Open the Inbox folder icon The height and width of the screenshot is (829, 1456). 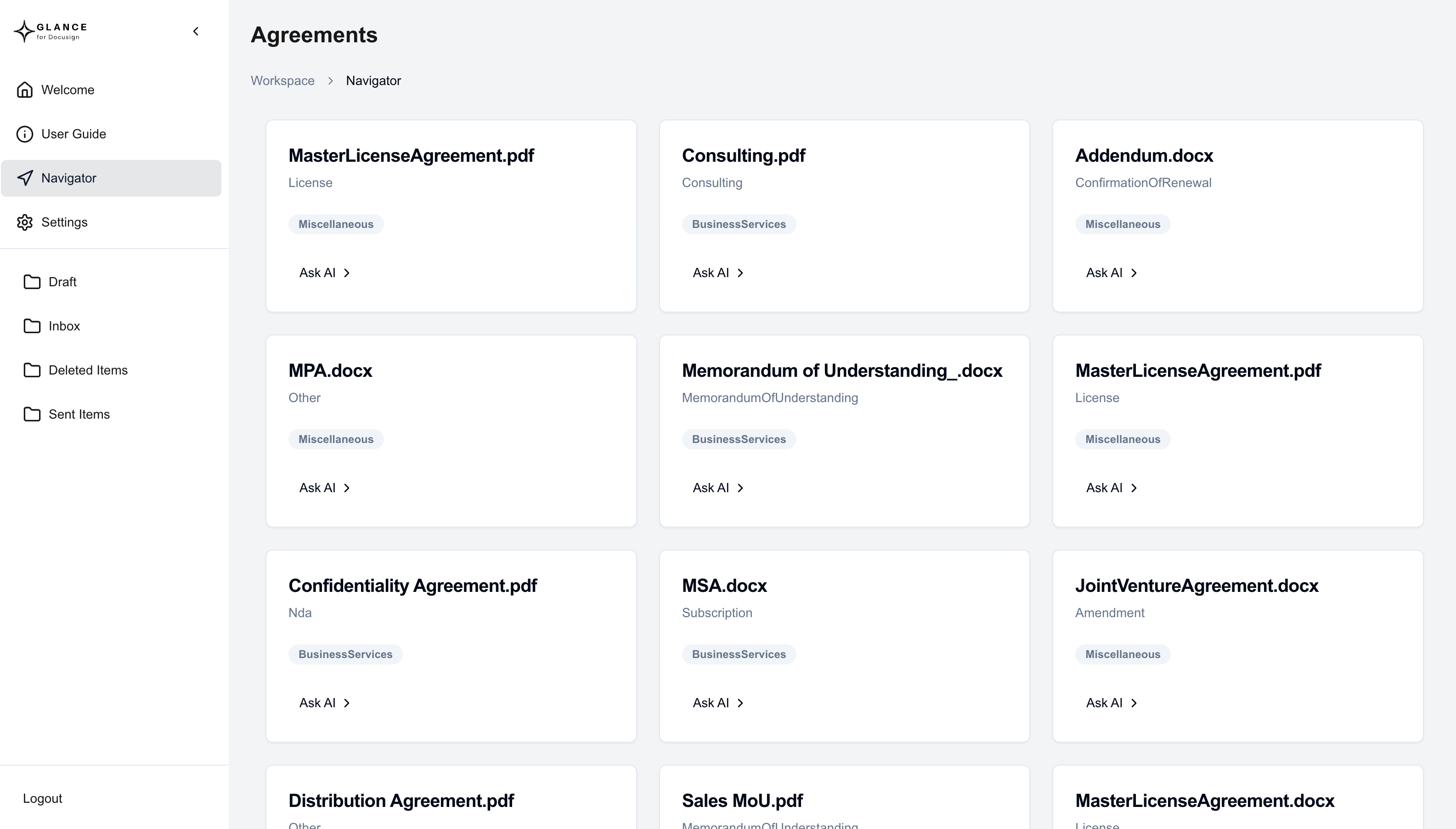pyautogui.click(x=32, y=326)
